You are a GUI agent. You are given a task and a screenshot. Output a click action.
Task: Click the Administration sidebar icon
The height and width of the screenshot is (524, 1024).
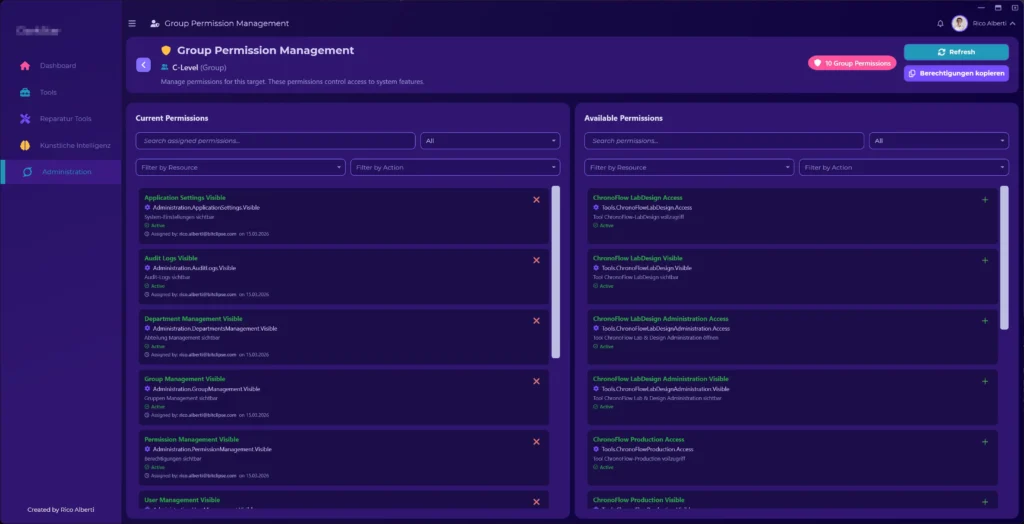pos(27,172)
